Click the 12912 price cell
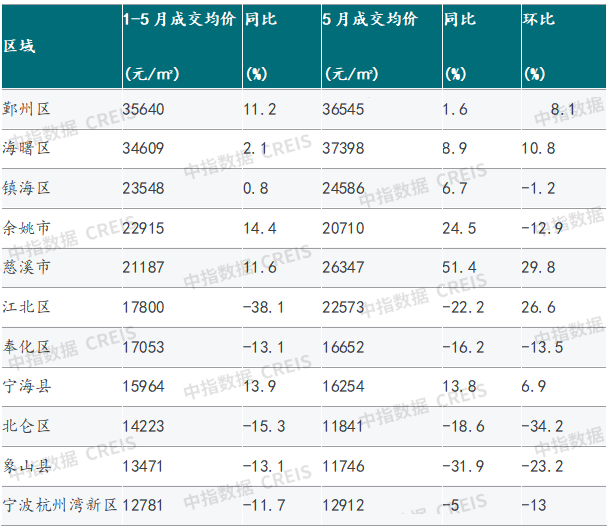This screenshot has width=608, height=527. point(346,503)
